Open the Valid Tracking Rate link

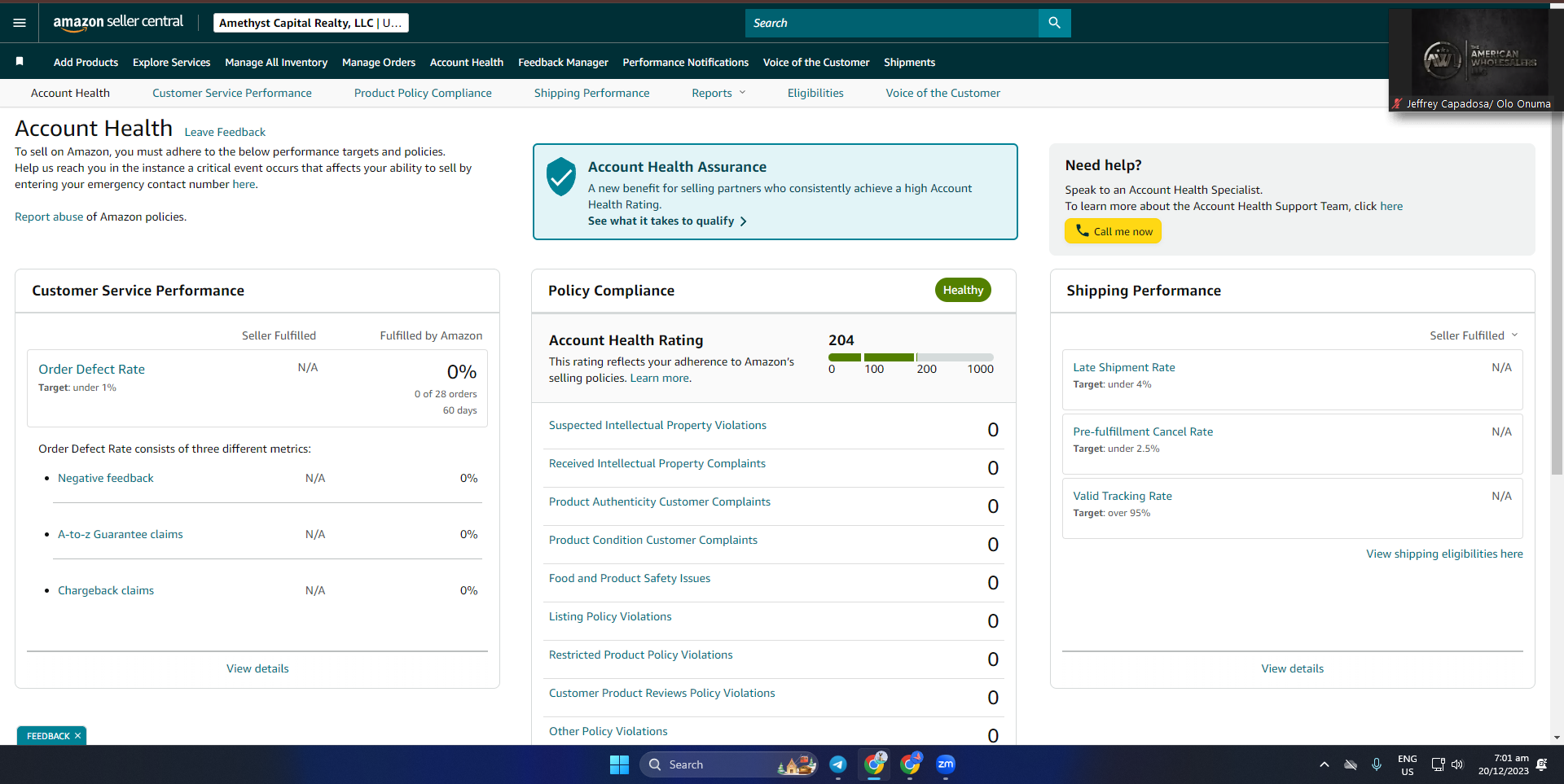tap(1122, 496)
